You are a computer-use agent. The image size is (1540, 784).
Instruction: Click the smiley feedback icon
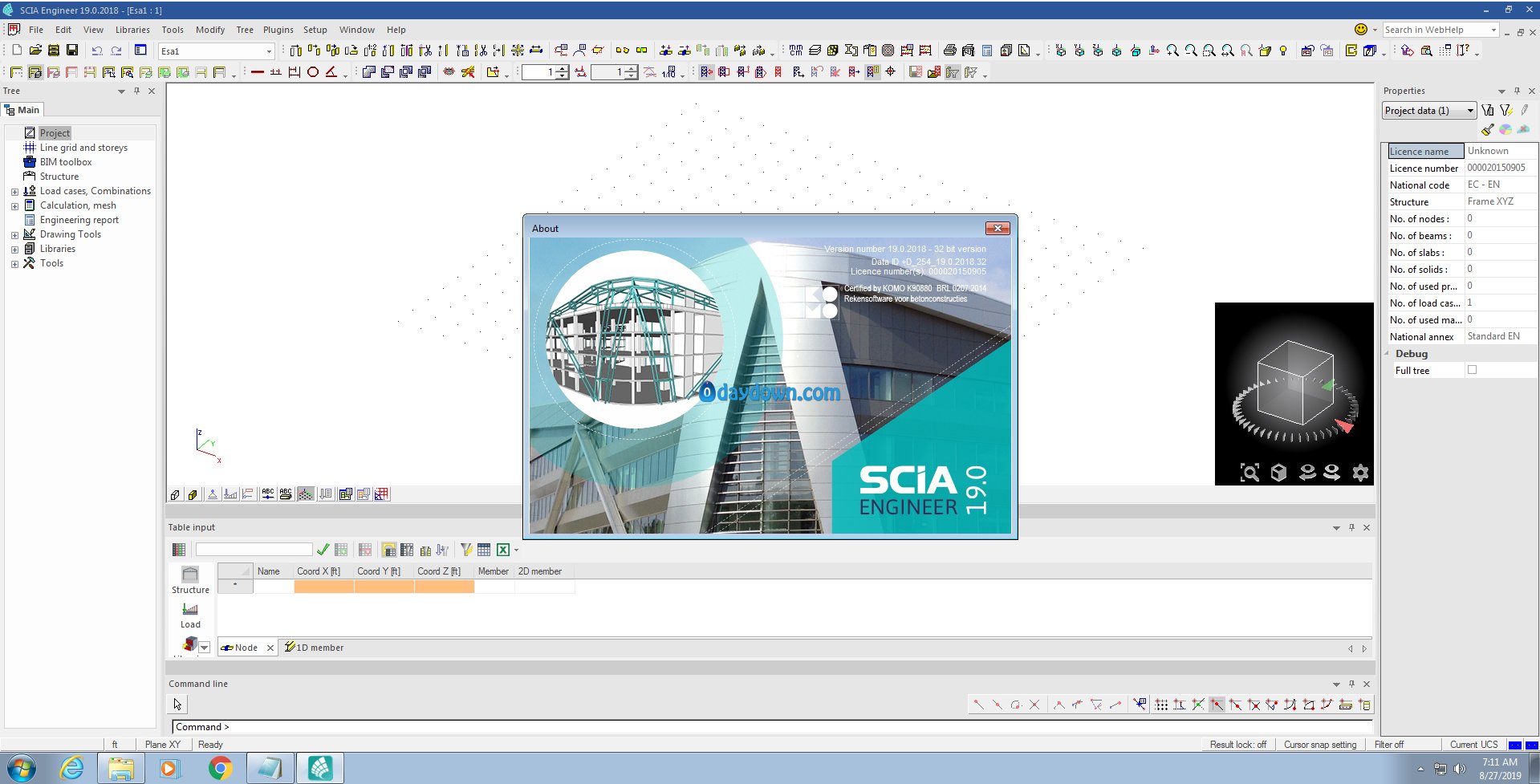click(x=1361, y=30)
